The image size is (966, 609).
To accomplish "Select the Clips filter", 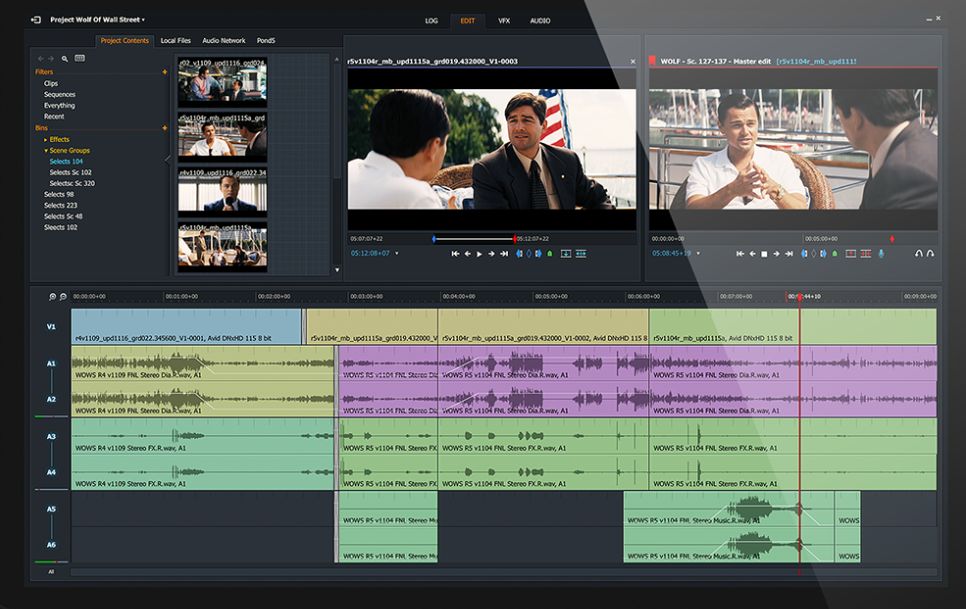I will 51,84.
